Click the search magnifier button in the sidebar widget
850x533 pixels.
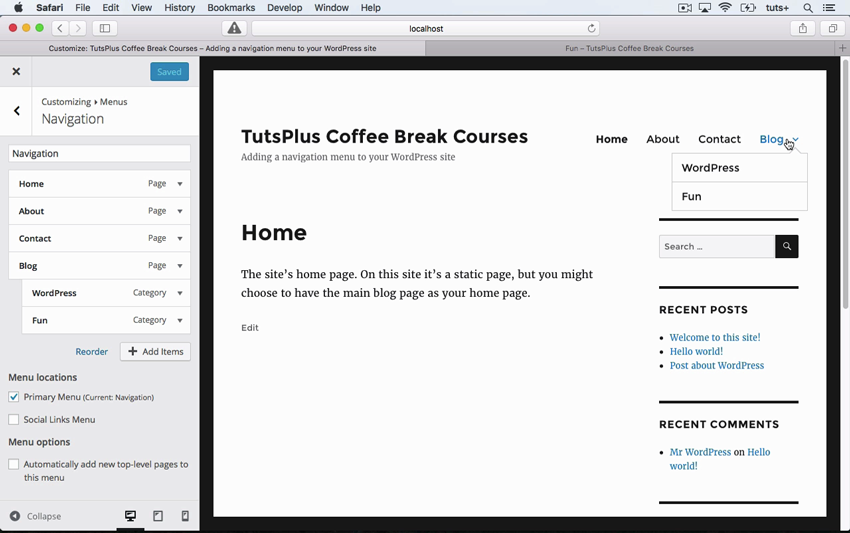click(787, 246)
